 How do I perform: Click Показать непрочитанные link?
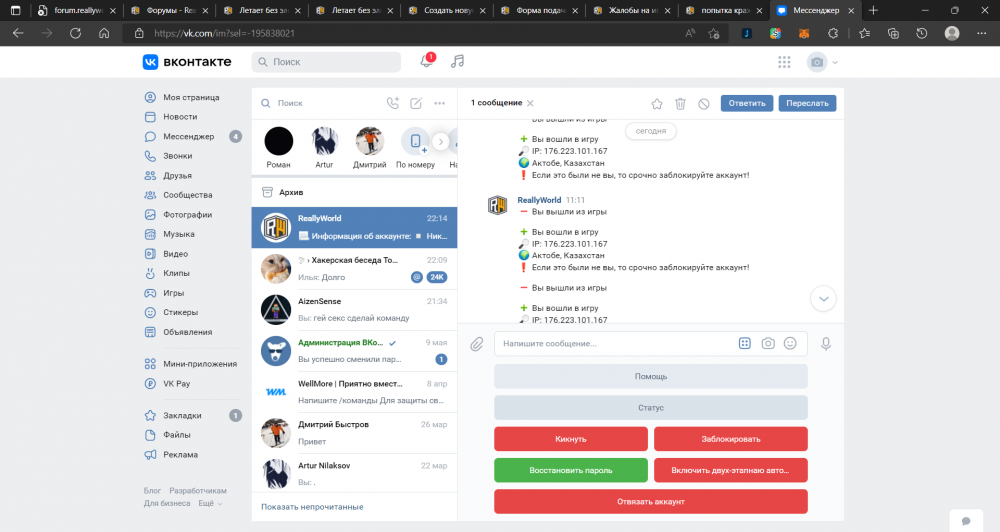click(x=312, y=507)
